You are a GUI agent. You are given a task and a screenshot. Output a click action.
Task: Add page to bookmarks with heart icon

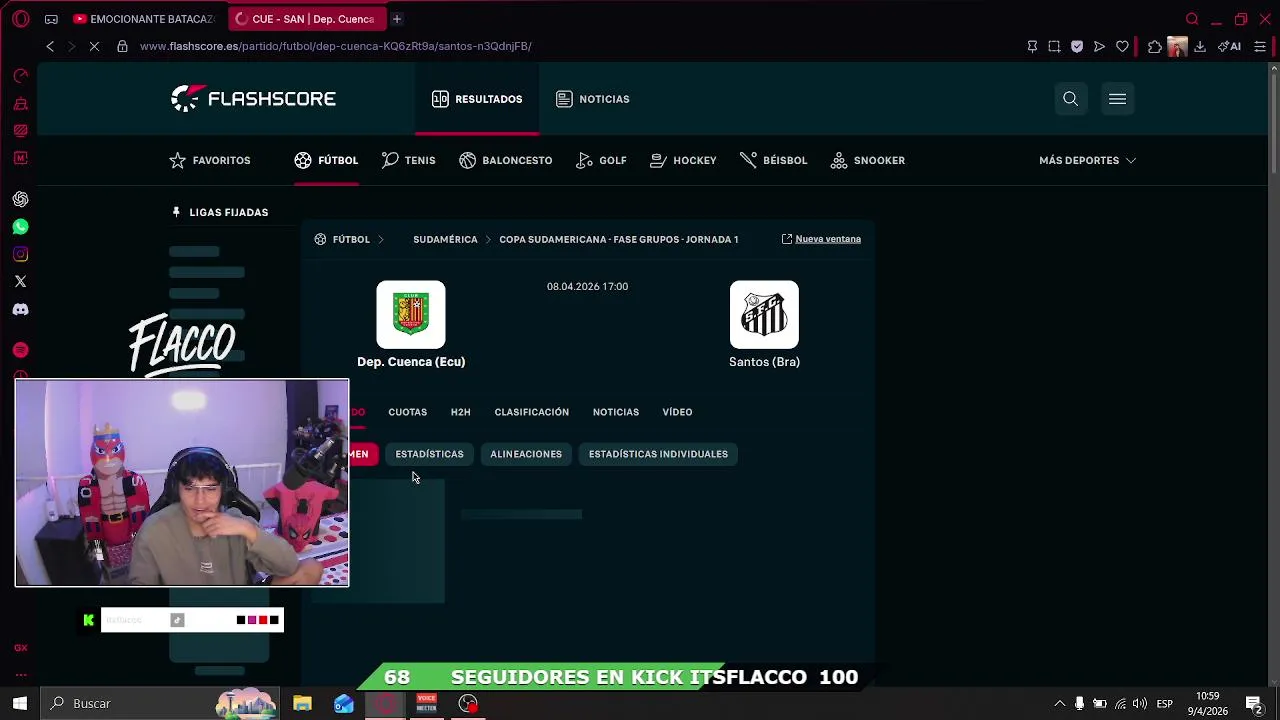click(1122, 46)
